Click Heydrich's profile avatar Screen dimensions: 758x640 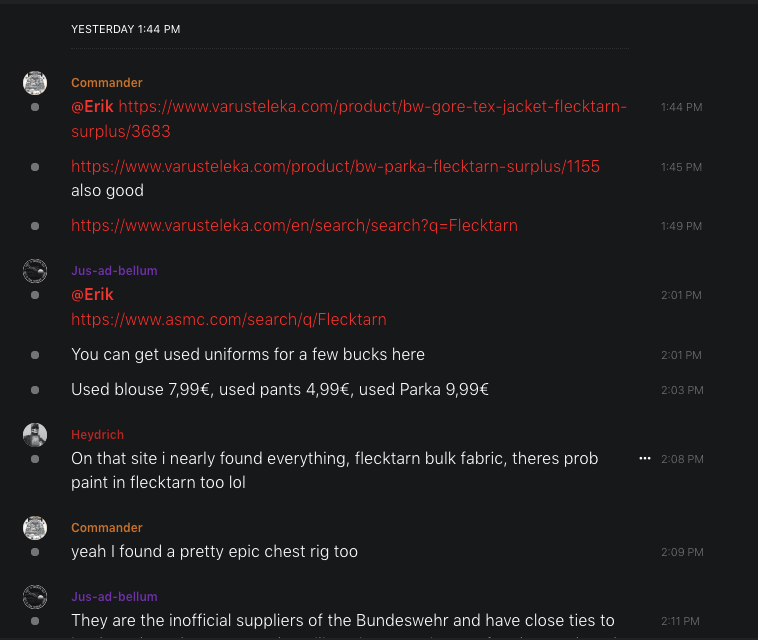pyautogui.click(x=35, y=435)
